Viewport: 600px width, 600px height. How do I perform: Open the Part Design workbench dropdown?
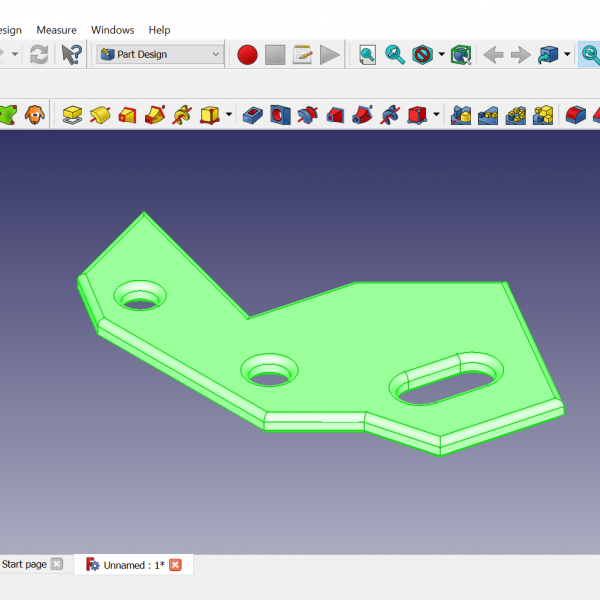click(x=160, y=54)
